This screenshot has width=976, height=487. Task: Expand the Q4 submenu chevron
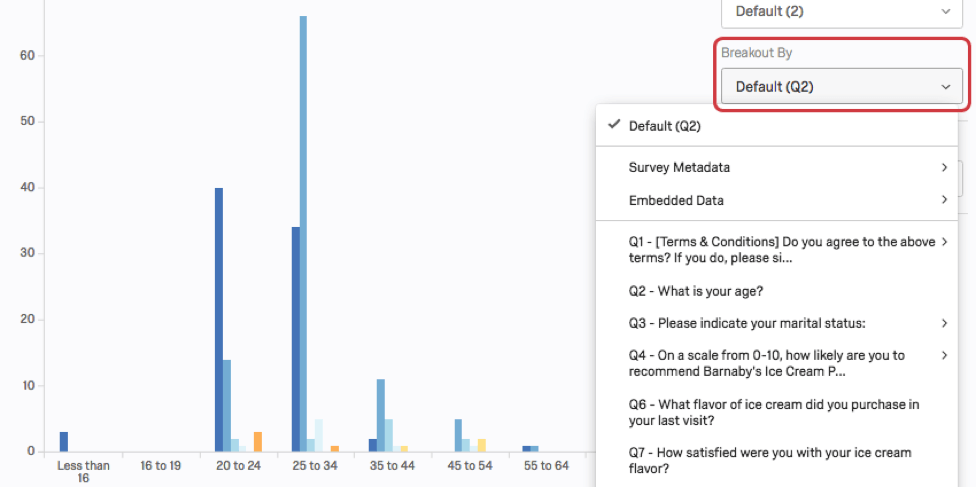tap(944, 355)
